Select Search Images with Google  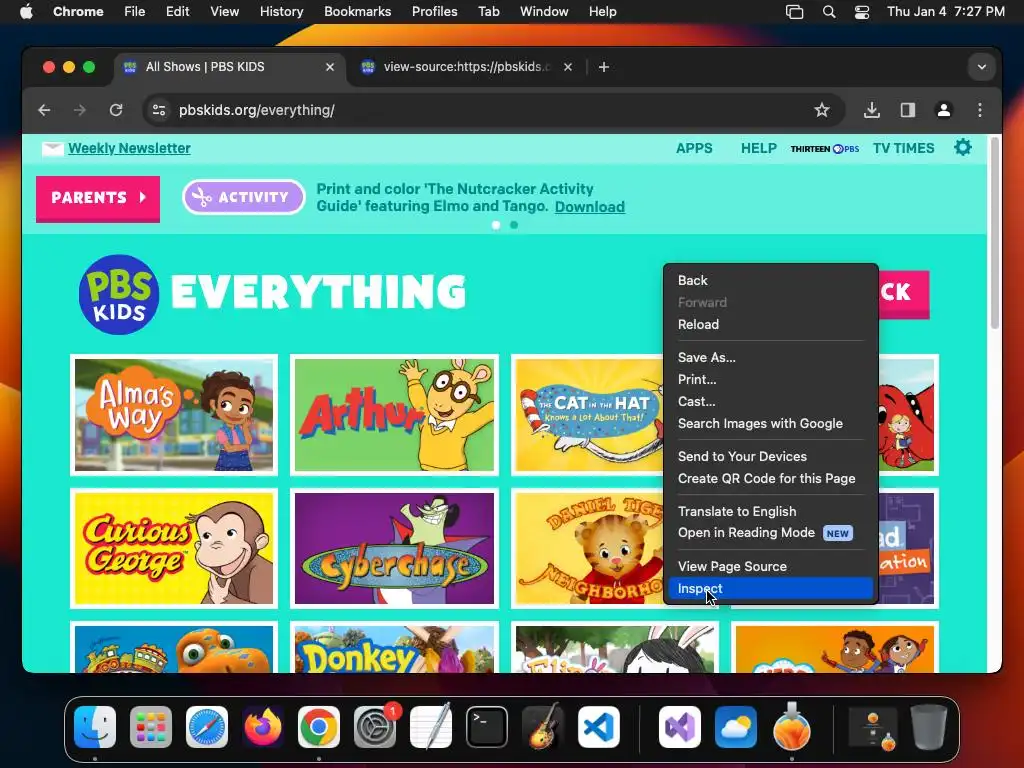tap(771, 423)
